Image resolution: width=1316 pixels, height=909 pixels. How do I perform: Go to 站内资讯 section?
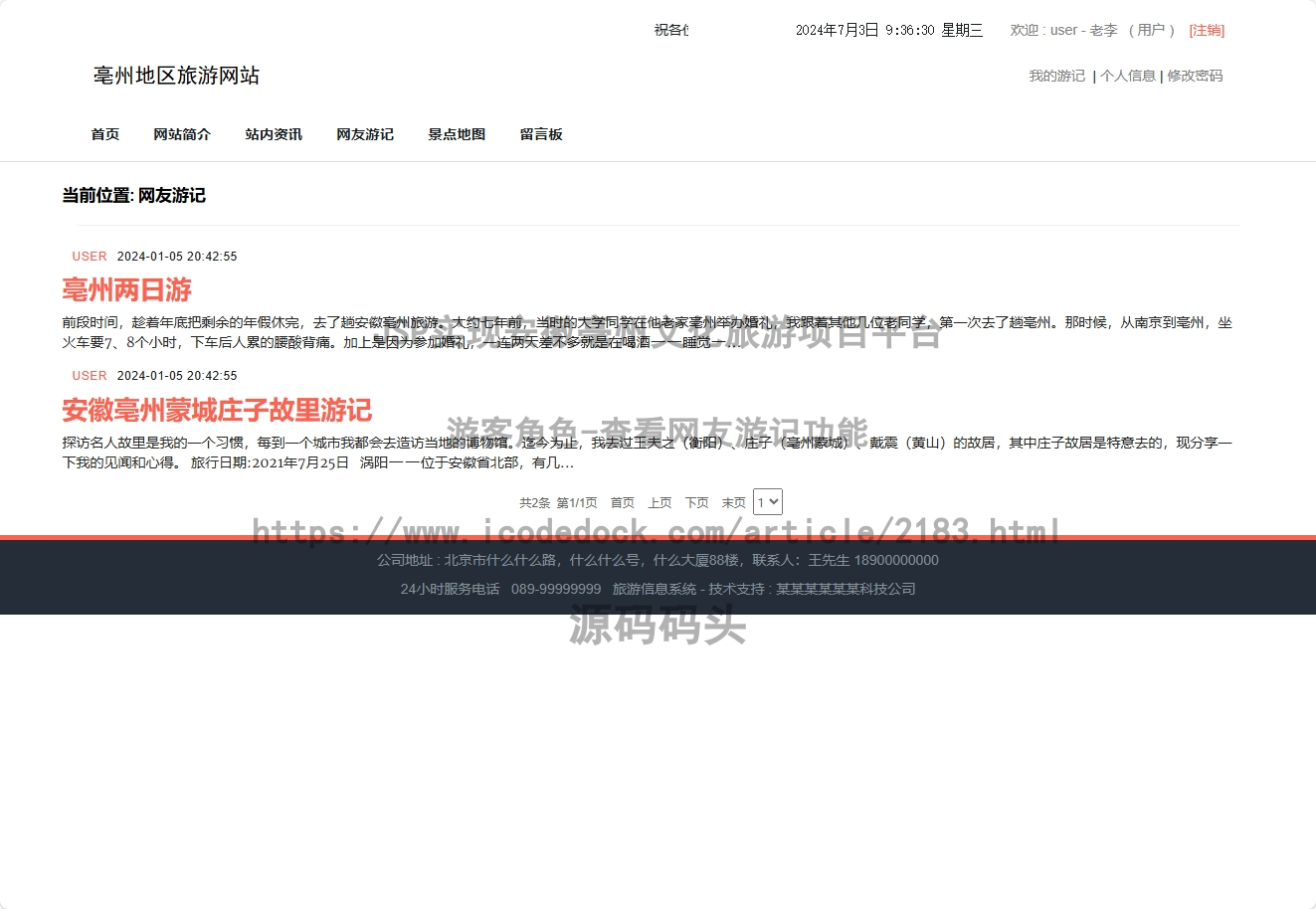(274, 134)
